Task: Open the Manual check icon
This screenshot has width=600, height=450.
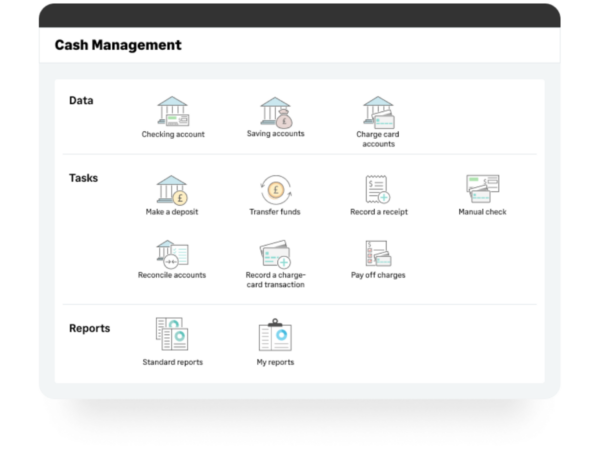Action: (x=483, y=189)
